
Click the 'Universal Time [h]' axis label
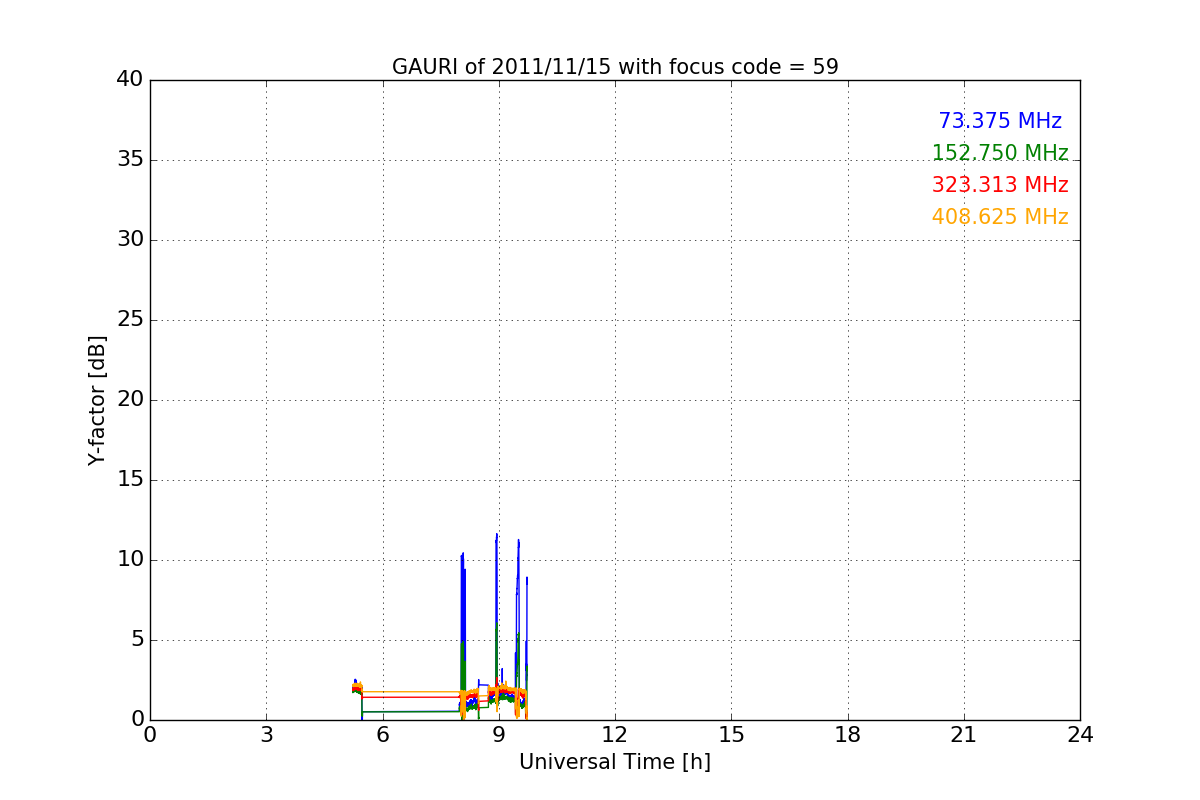point(615,762)
